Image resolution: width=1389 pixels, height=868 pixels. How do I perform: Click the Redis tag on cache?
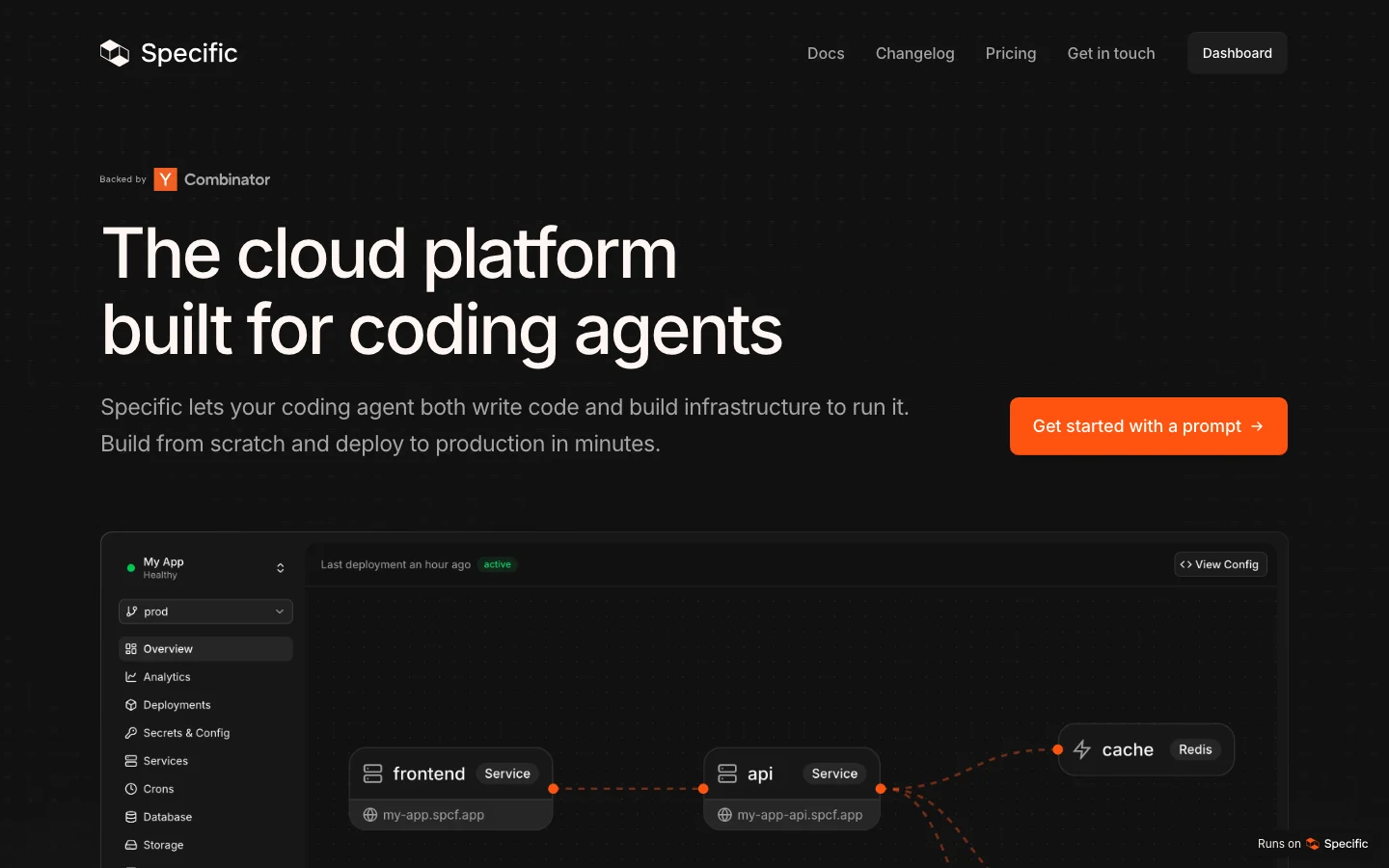tap(1195, 749)
